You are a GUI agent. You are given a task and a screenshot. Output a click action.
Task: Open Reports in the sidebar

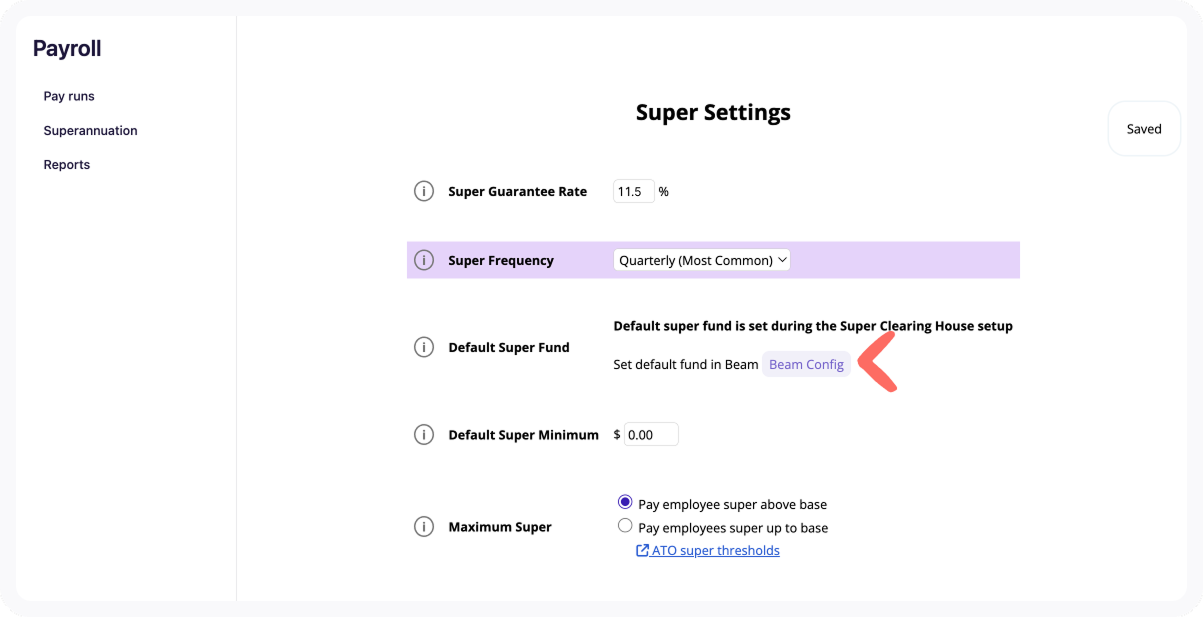67,164
